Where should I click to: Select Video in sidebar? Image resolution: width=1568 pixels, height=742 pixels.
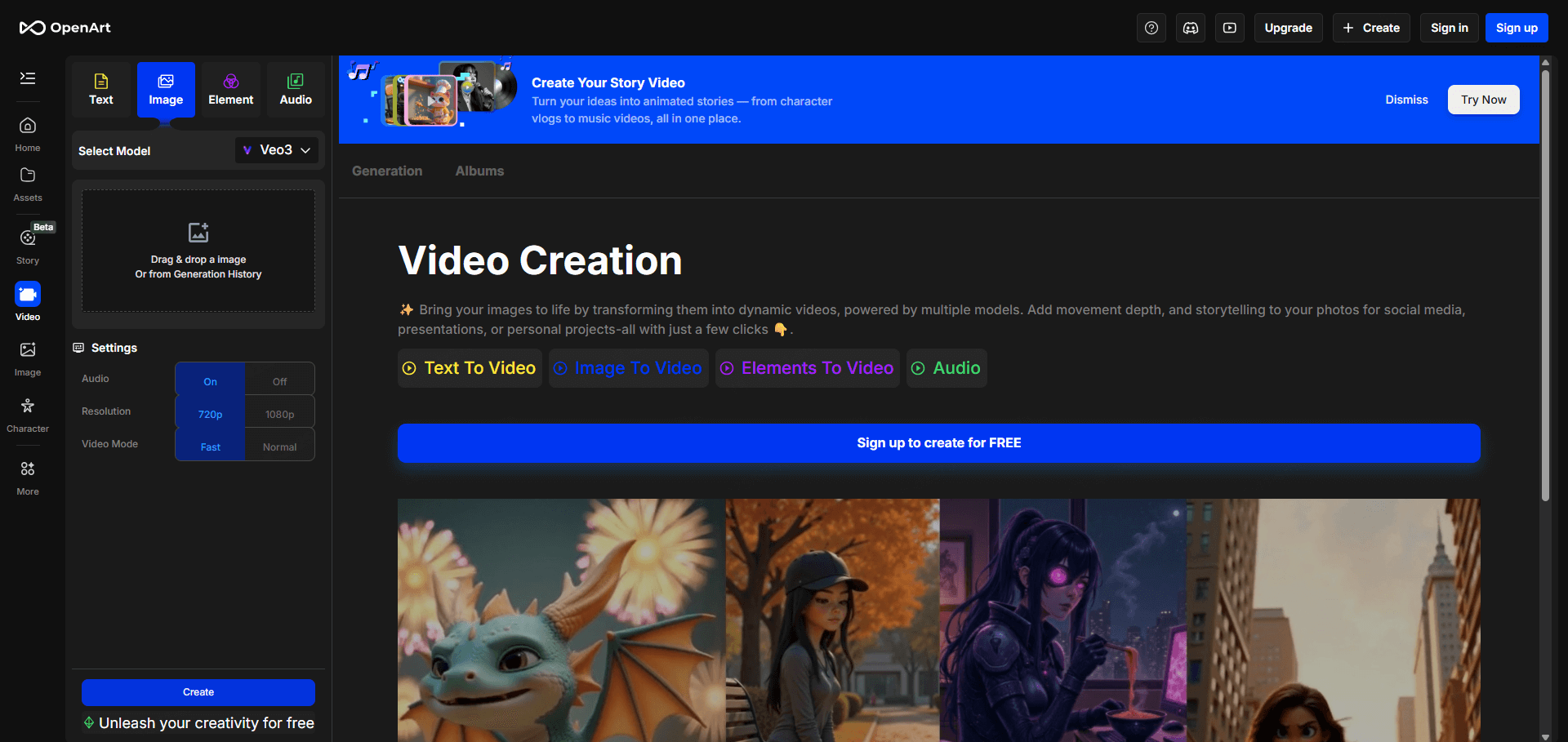coord(28,302)
